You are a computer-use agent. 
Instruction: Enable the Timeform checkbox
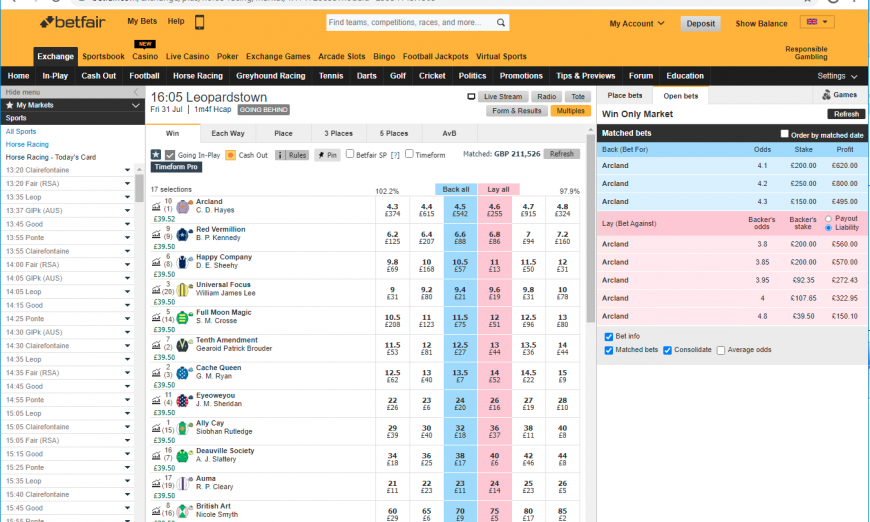[409, 154]
